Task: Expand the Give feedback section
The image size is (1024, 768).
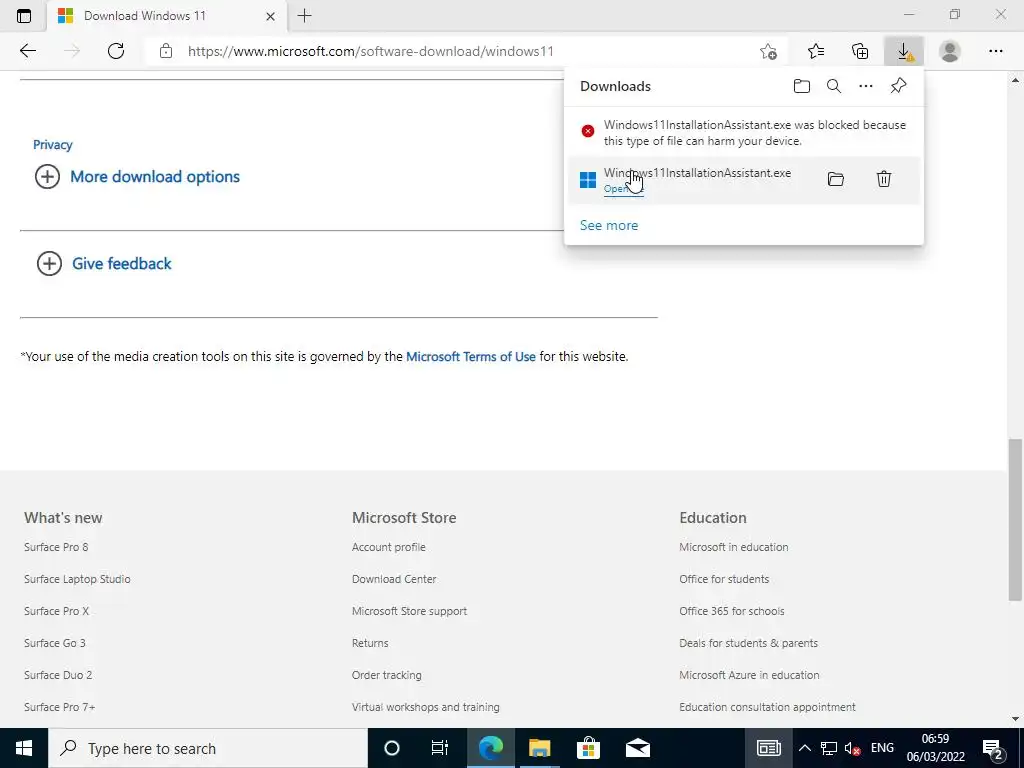Action: pyautogui.click(x=104, y=264)
